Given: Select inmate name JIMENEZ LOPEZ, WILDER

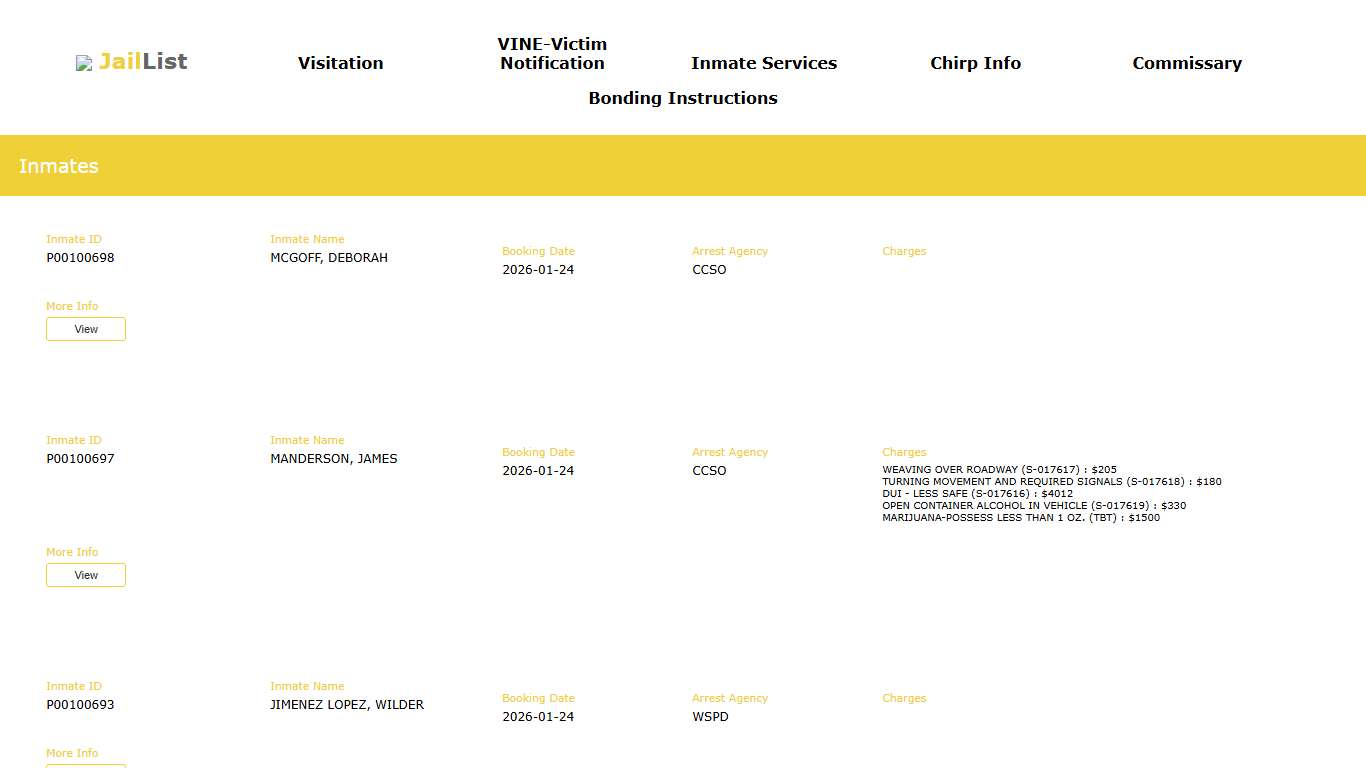Looking at the screenshot, I should 347,705.
